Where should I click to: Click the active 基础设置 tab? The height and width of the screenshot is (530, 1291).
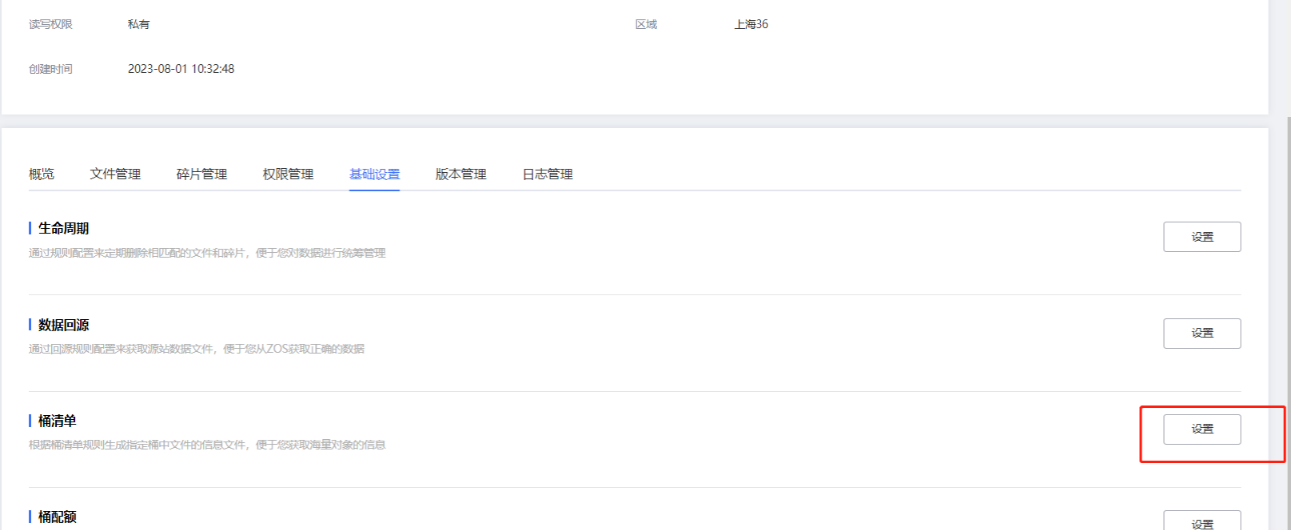pyautogui.click(x=374, y=174)
